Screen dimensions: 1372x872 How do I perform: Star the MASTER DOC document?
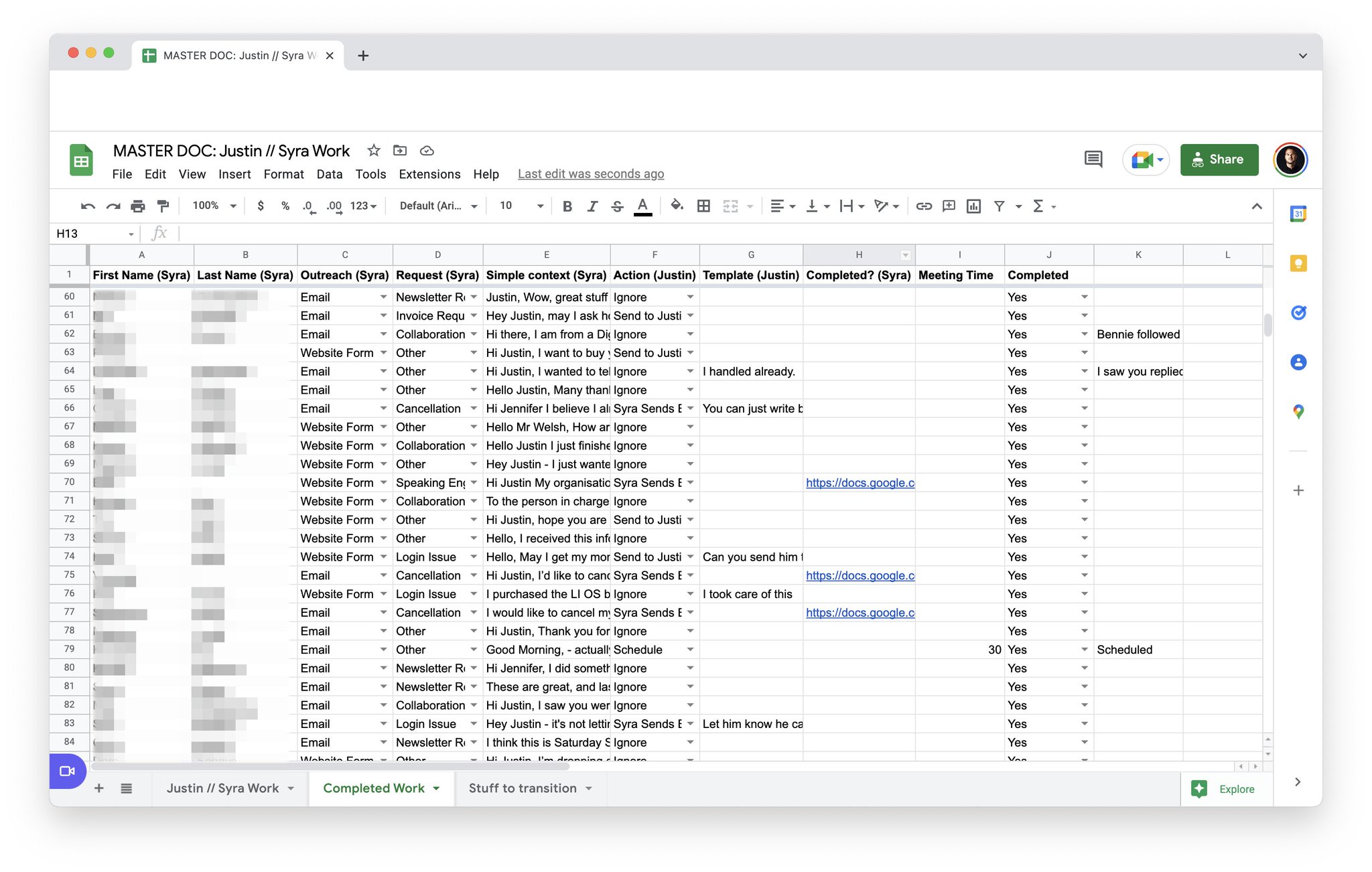374,151
